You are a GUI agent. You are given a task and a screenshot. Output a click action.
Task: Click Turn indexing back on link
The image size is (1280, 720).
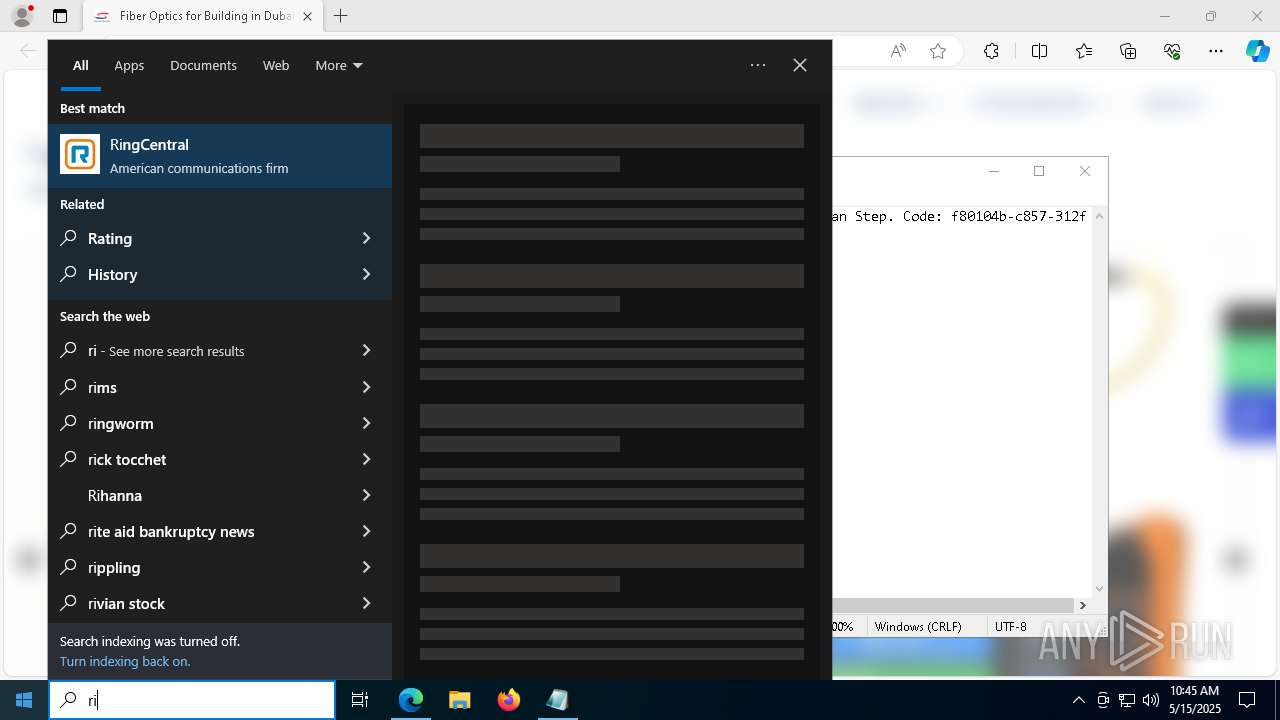(125, 661)
